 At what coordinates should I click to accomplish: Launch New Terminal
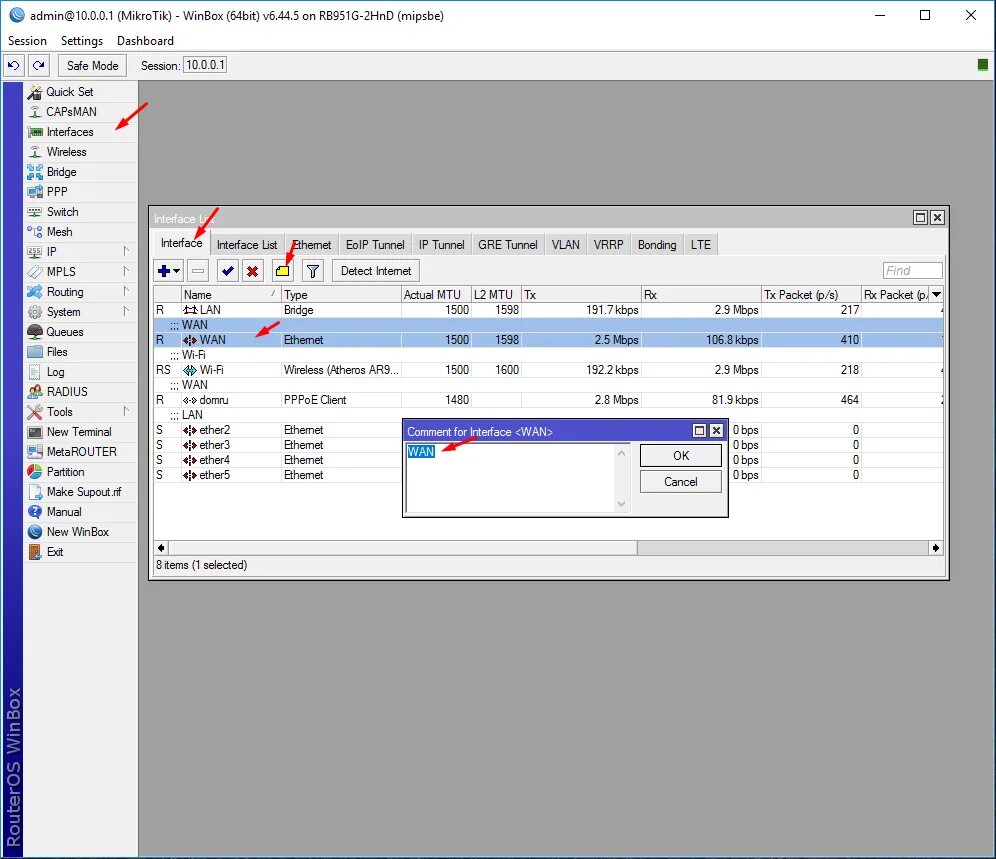79,432
